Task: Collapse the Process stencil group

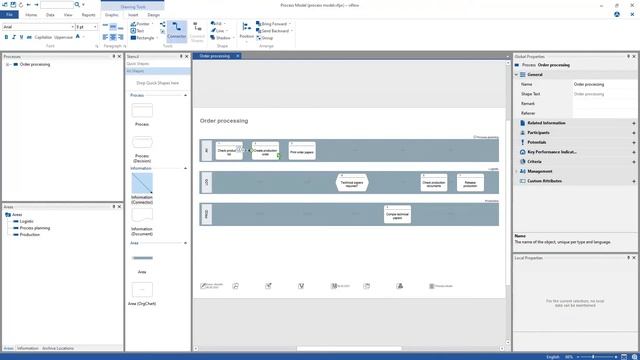Action: [185, 95]
